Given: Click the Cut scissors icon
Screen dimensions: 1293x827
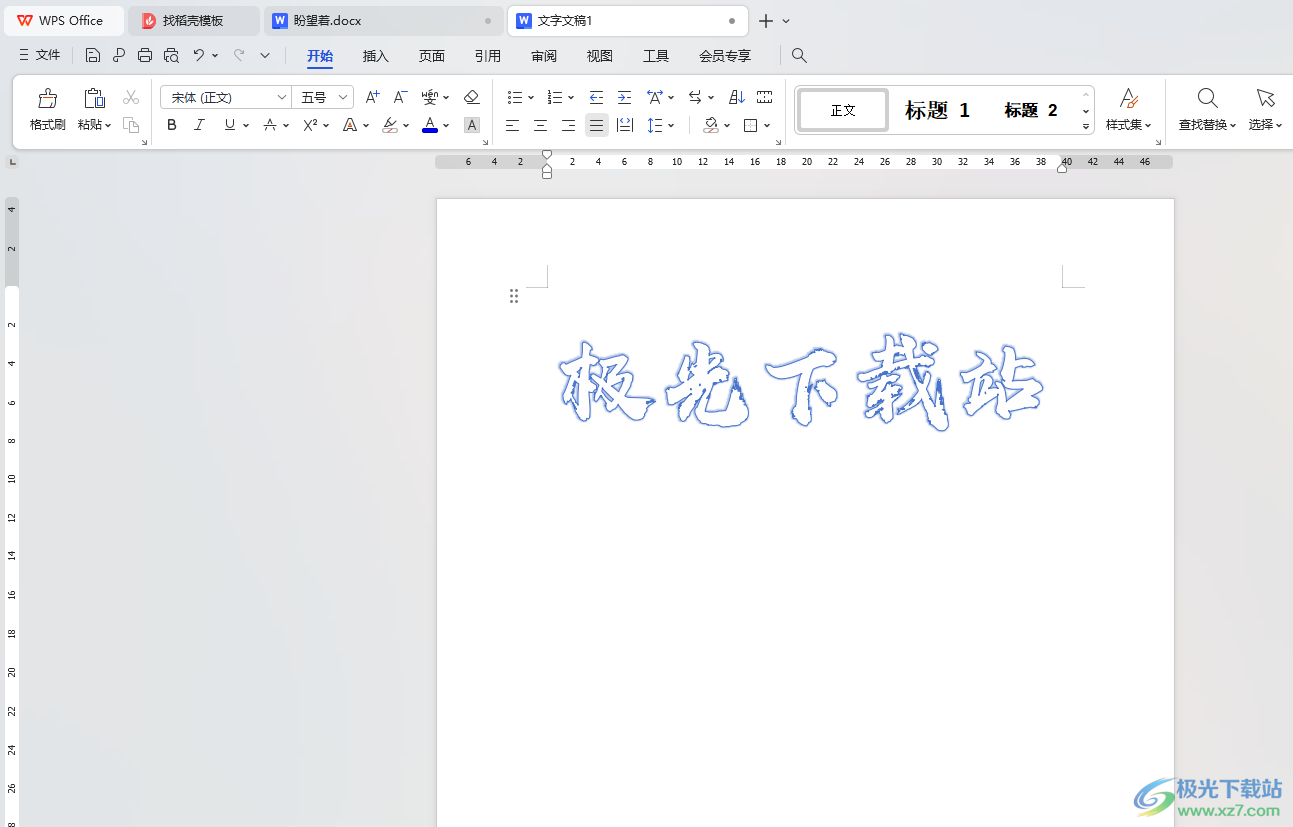Looking at the screenshot, I should point(131,97).
